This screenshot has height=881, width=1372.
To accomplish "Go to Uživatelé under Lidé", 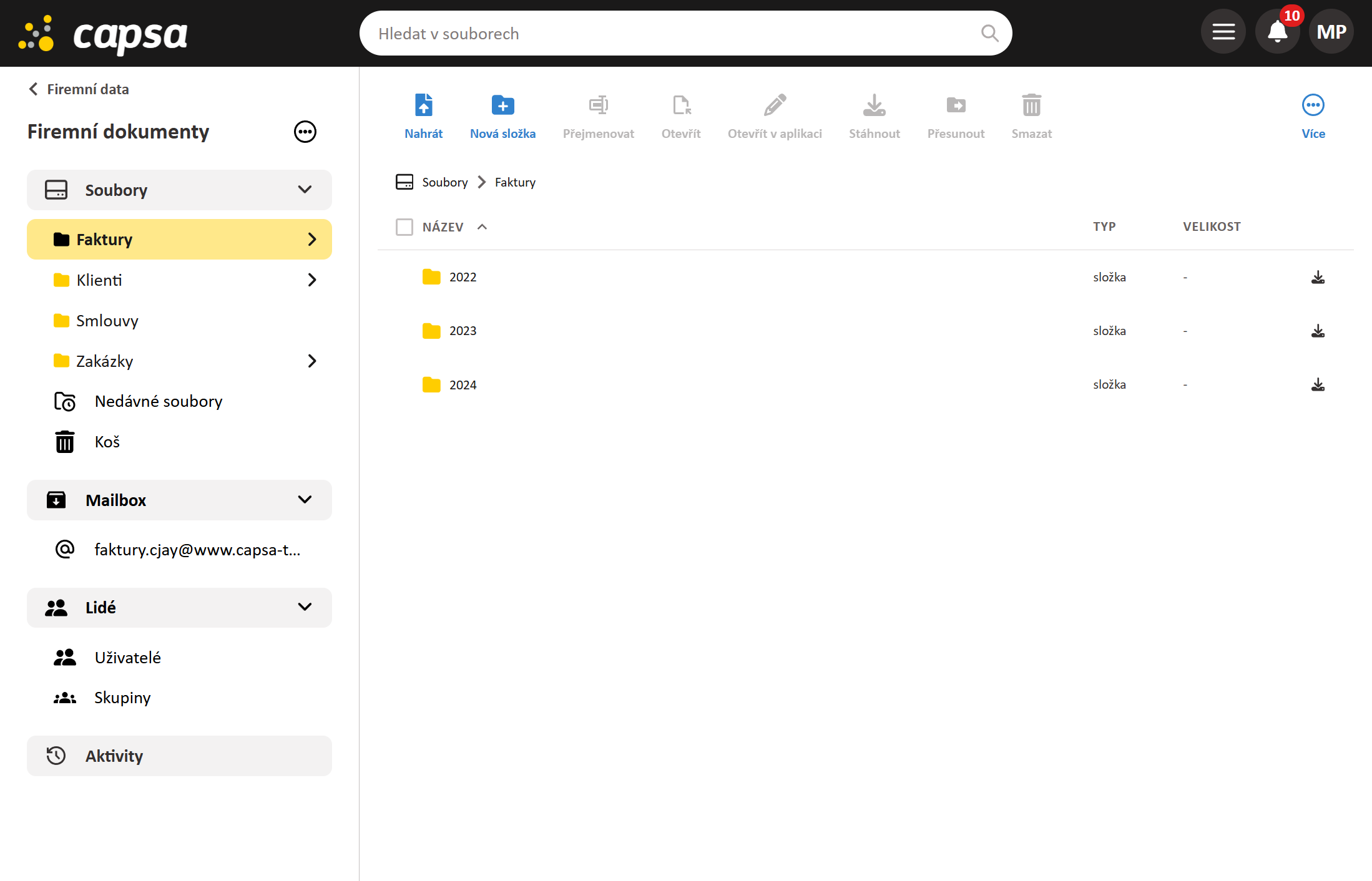I will pos(127,658).
